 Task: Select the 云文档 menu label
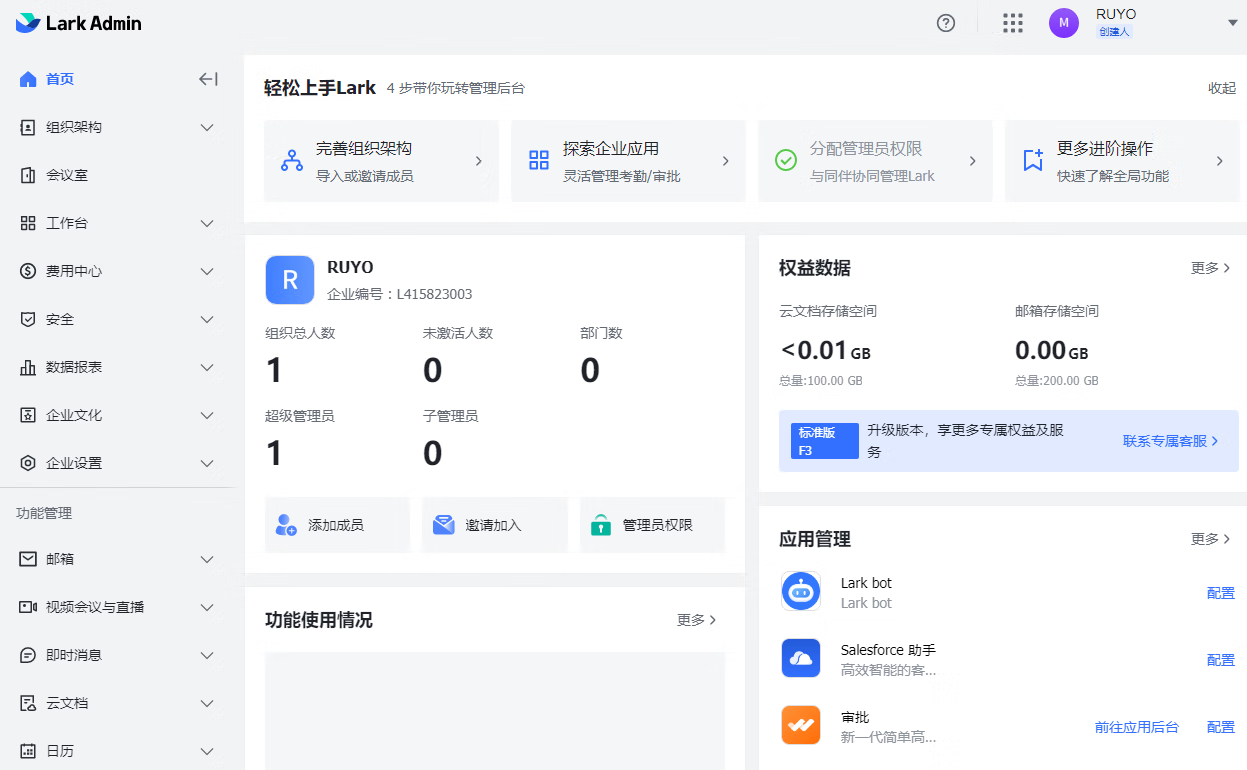tap(67, 703)
